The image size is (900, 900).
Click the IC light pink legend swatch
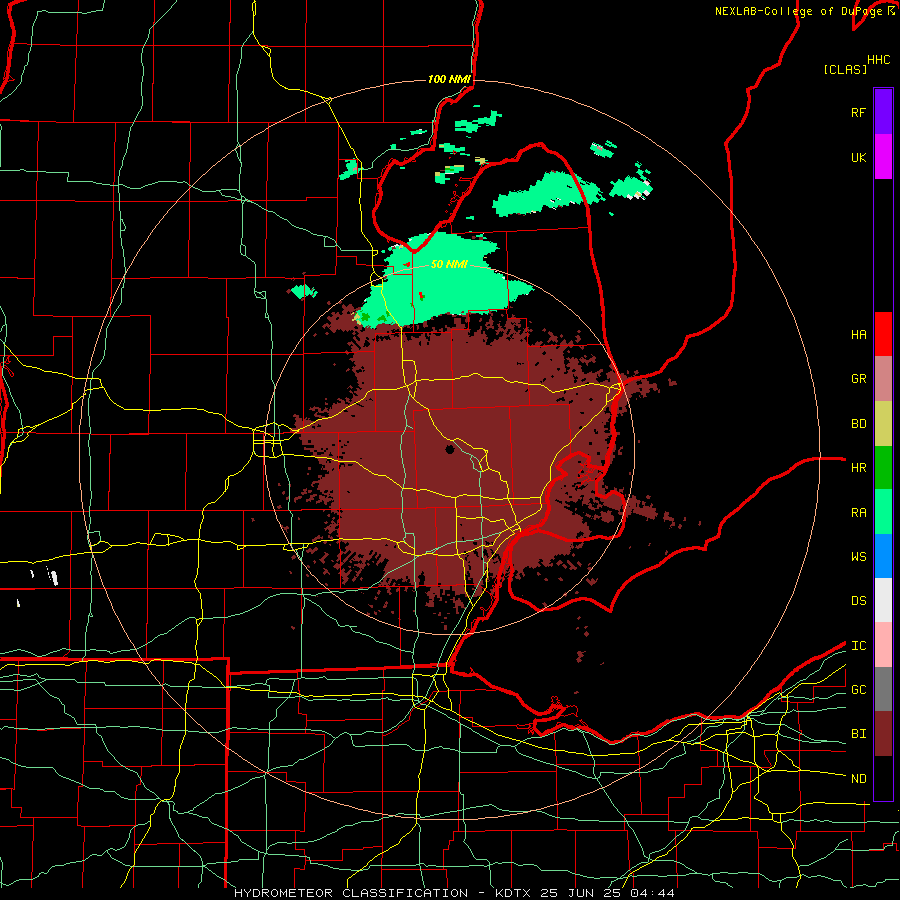(x=883, y=645)
